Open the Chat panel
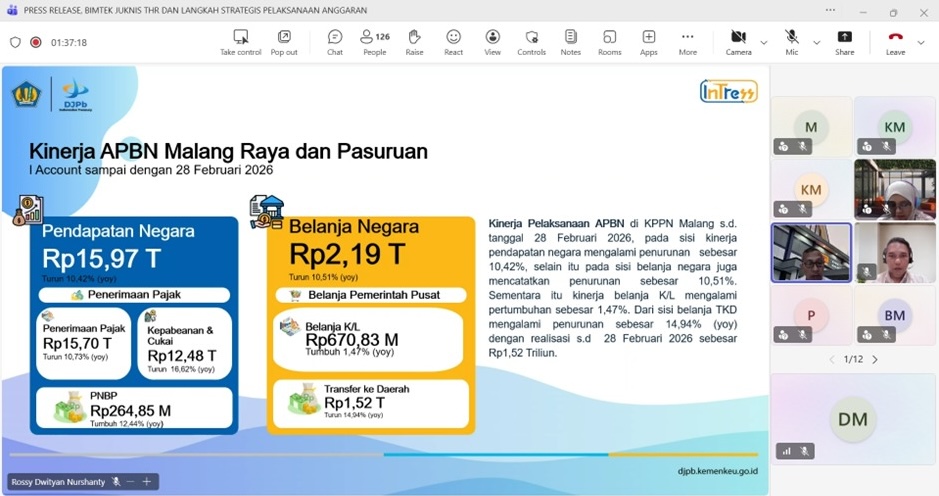The width and height of the screenshot is (939, 496). [334, 42]
